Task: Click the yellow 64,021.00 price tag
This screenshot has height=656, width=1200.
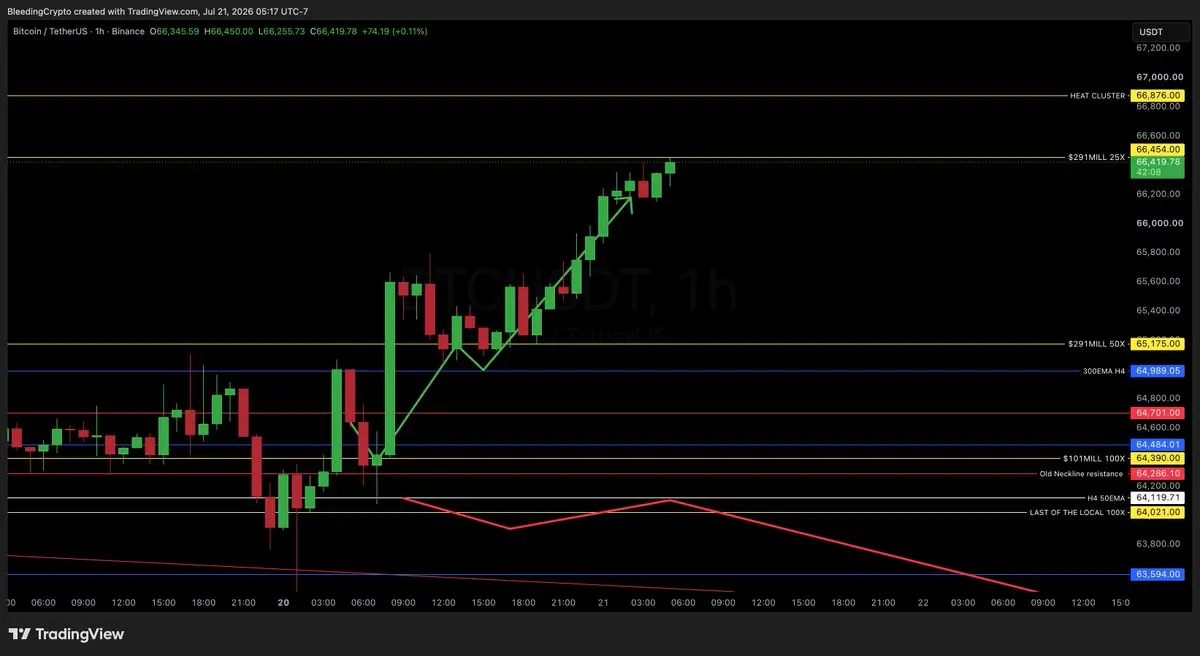Action: click(1159, 512)
